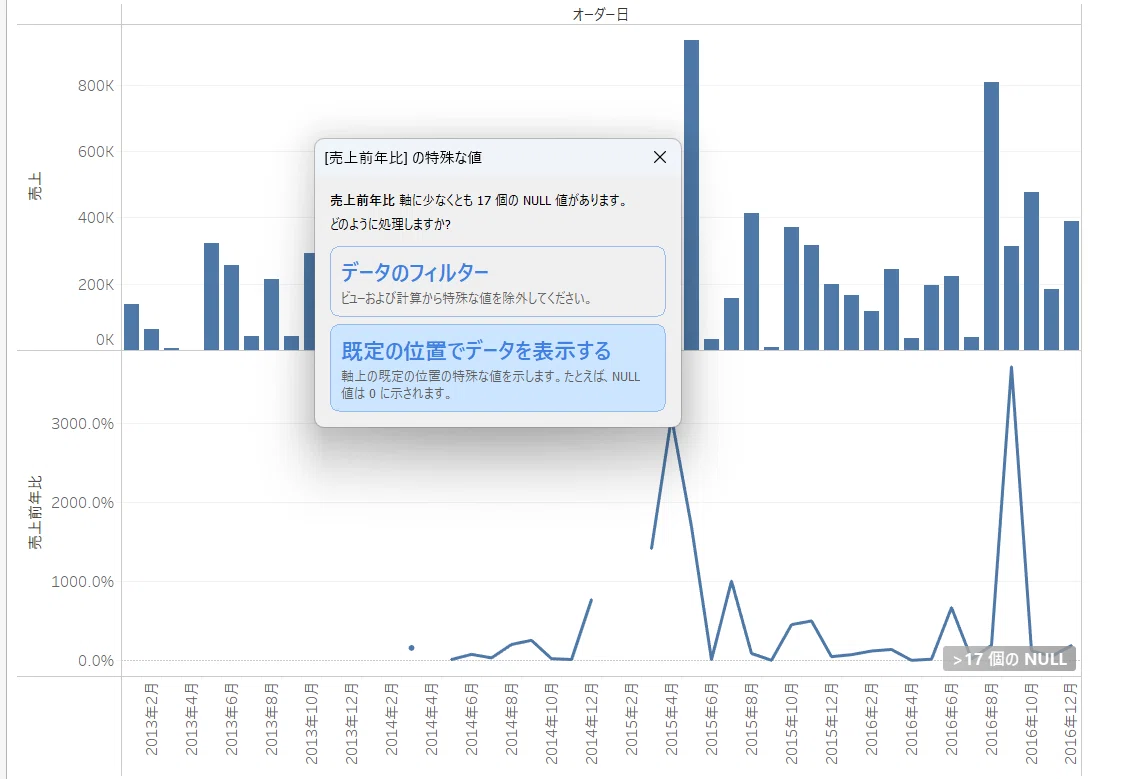This screenshot has height=779, width=1148.
Task: Close the 売上前年比 special values dialog
Action: click(x=660, y=157)
